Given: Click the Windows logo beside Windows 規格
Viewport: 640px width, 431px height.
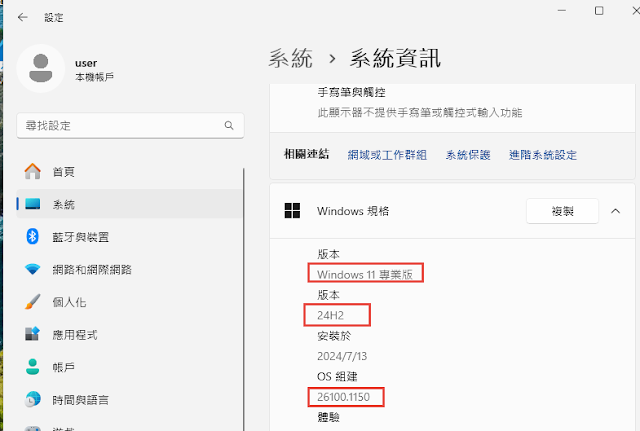Looking at the screenshot, I should click(292, 211).
